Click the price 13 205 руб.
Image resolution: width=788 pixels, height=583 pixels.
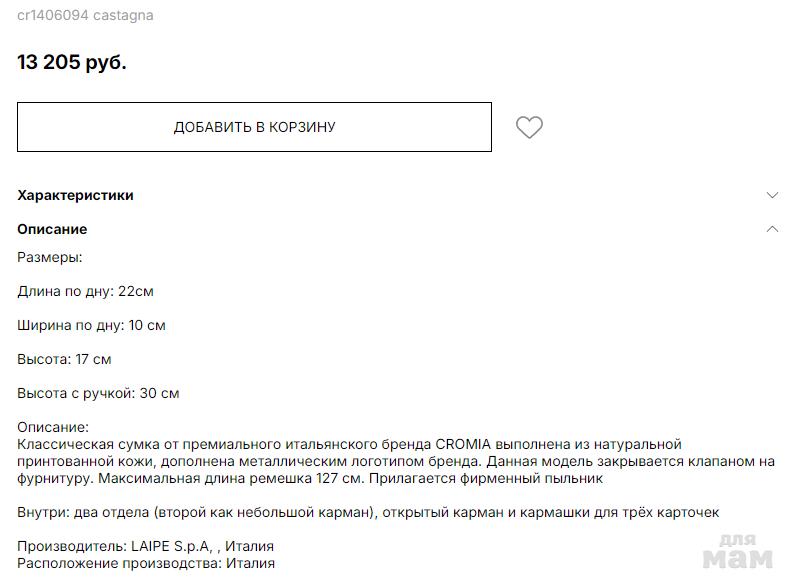72,62
